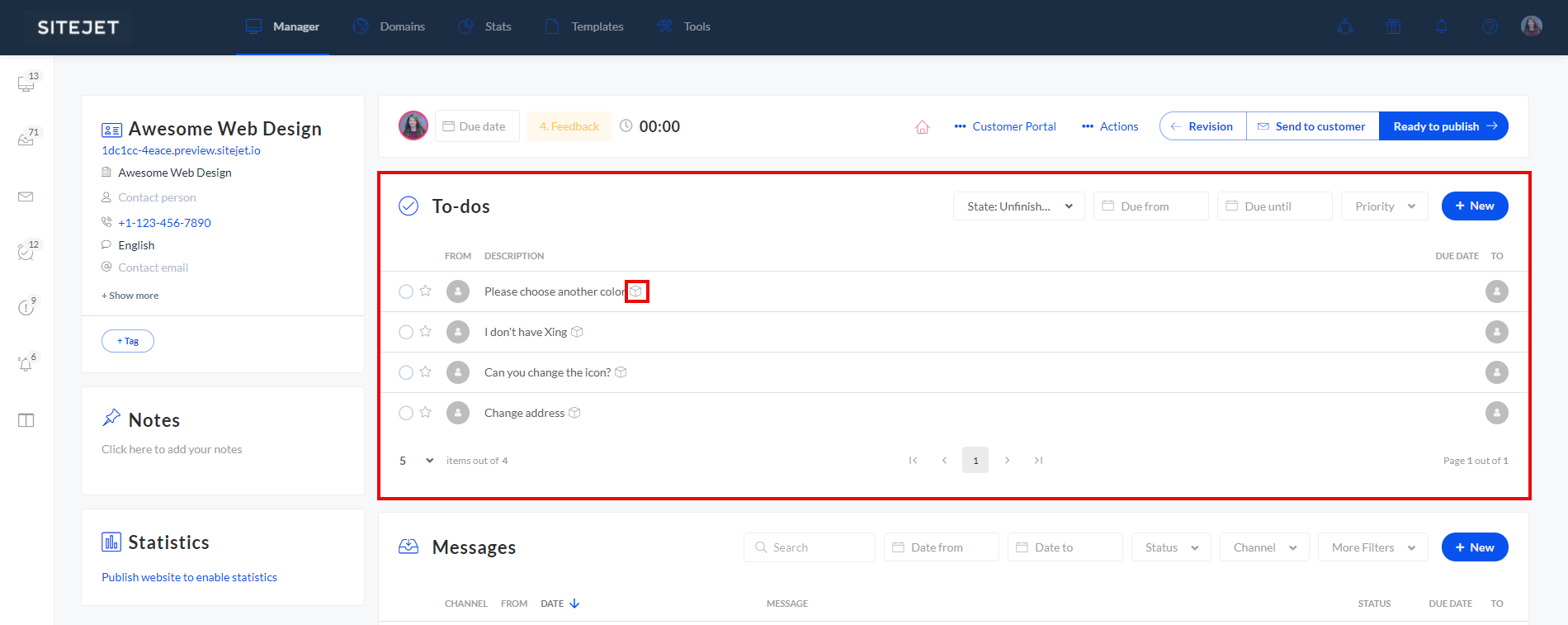This screenshot has width=1568, height=625.
Task: Complete the 'Can you change the icon?' to-do
Action: point(405,372)
